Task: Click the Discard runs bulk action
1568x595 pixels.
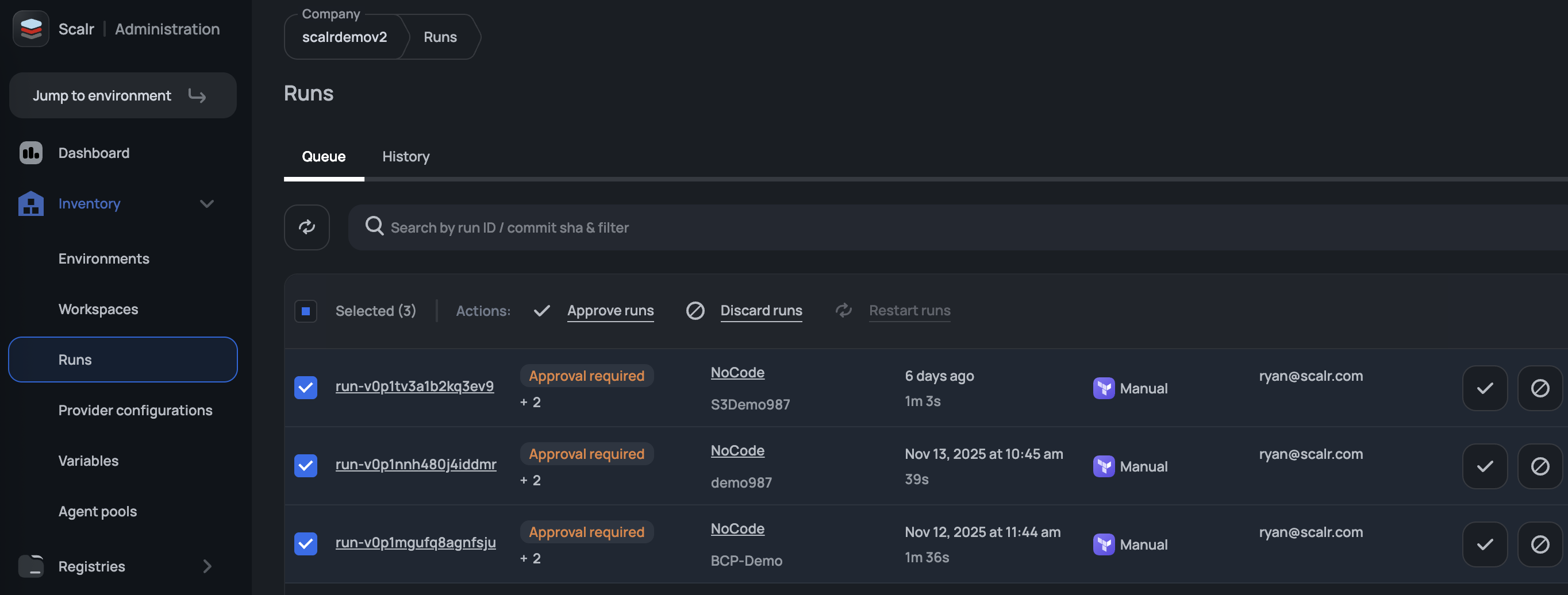Action: pos(761,310)
